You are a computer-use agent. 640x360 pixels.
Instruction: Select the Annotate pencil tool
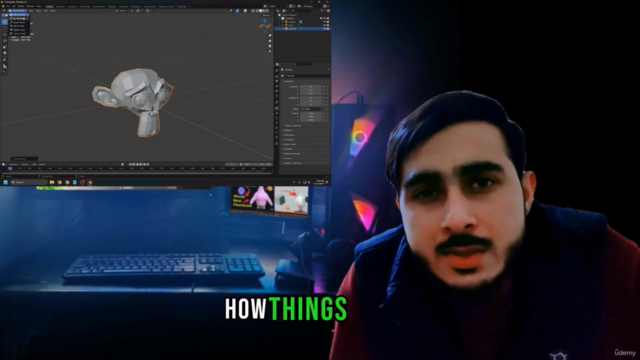[x=5, y=60]
